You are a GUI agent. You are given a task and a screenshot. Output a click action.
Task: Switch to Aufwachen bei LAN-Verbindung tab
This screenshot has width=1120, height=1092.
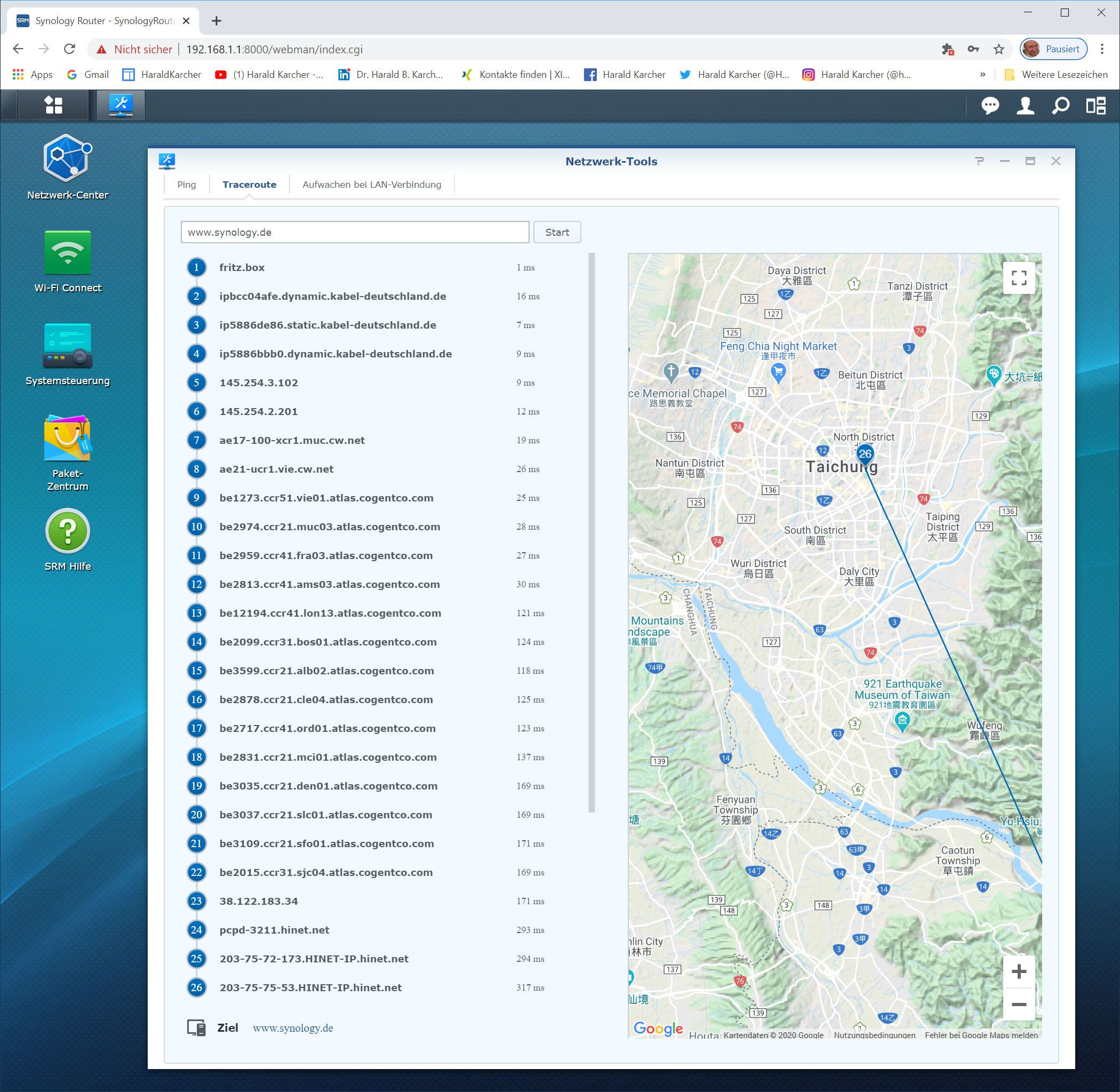pos(372,185)
